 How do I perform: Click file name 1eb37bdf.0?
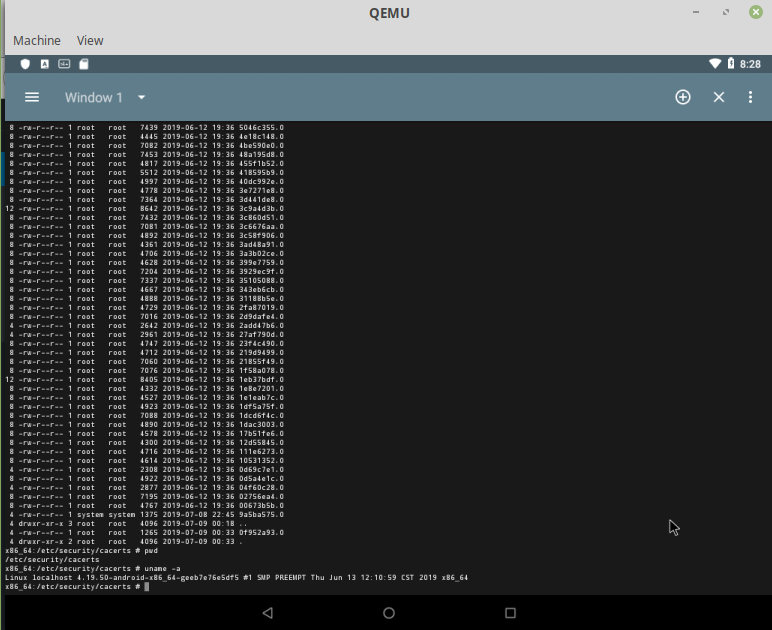261,379
